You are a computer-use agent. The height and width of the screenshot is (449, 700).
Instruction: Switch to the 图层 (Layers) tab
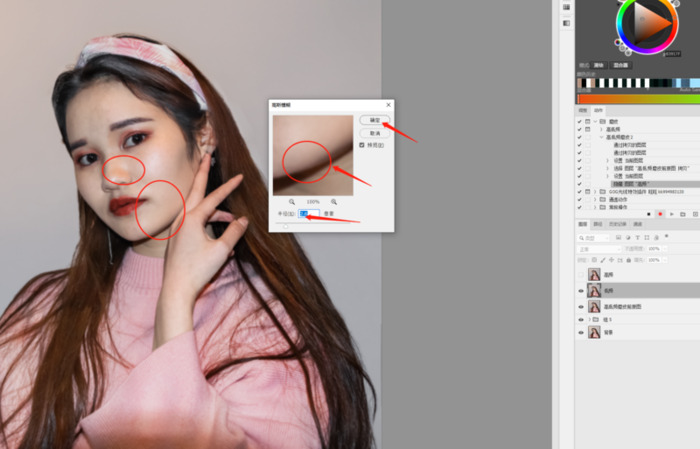point(583,225)
